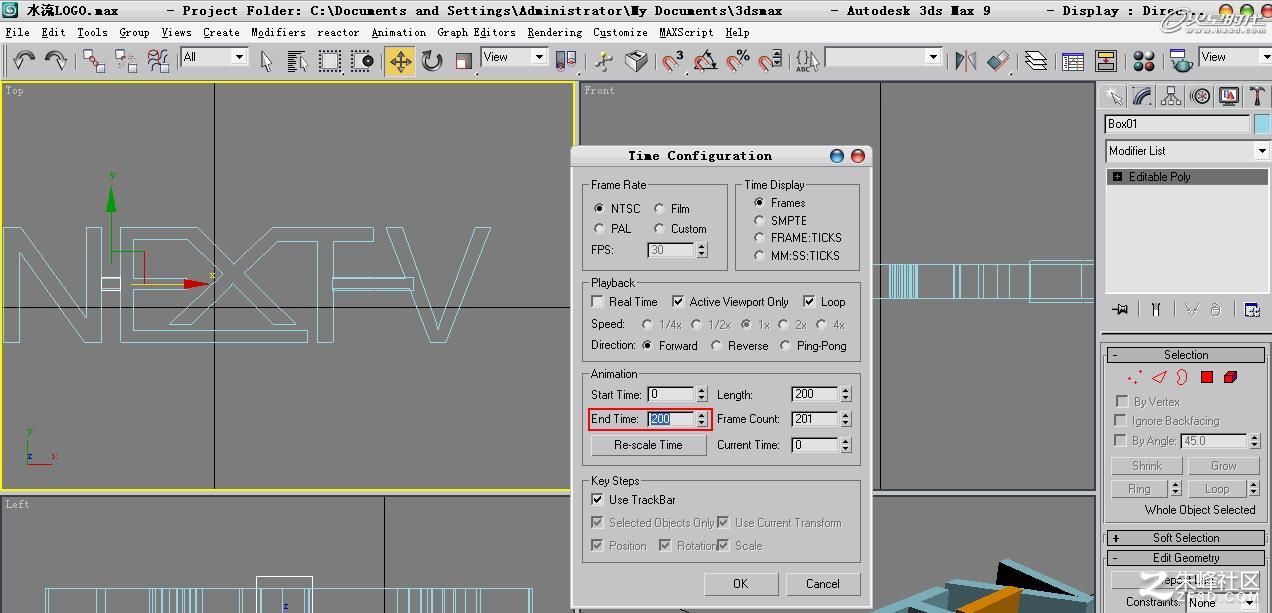This screenshot has height=613, width=1272.
Task: Toggle the Spinner Snap icon
Action: (x=769, y=61)
